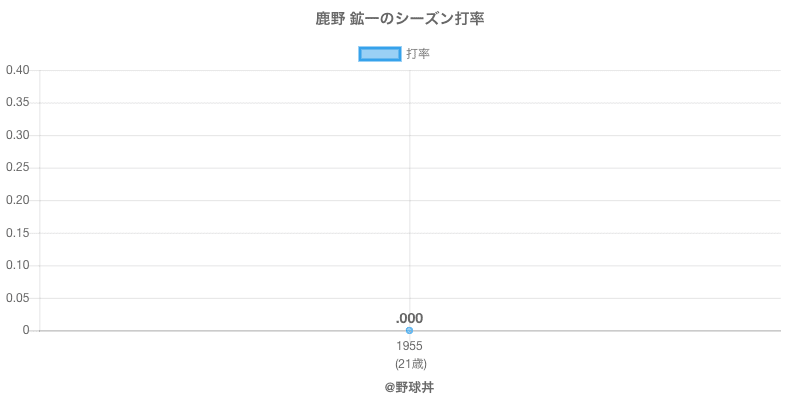
Task: Click the 1955 x-axis year label
Action: [410, 346]
